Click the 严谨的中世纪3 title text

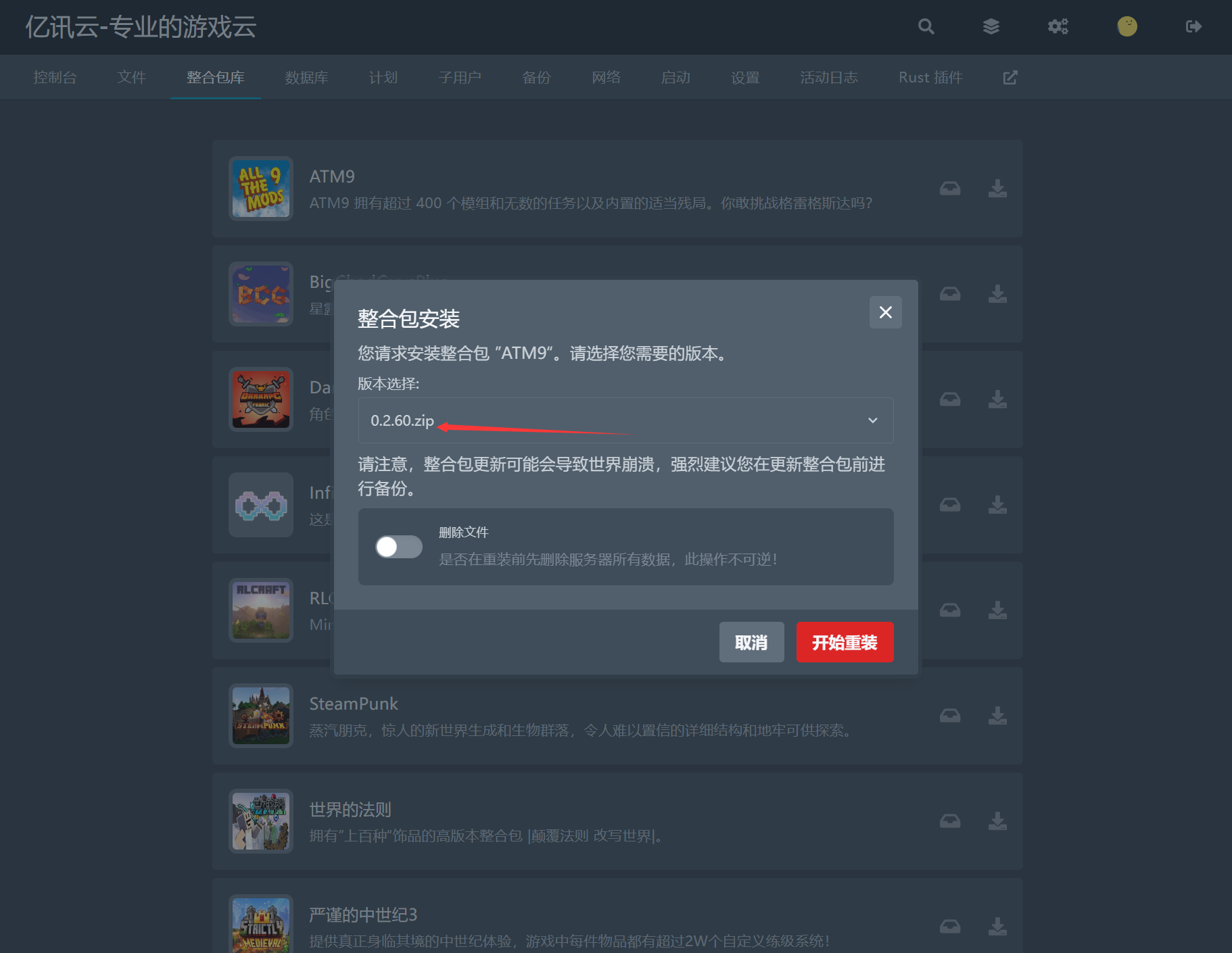click(363, 914)
